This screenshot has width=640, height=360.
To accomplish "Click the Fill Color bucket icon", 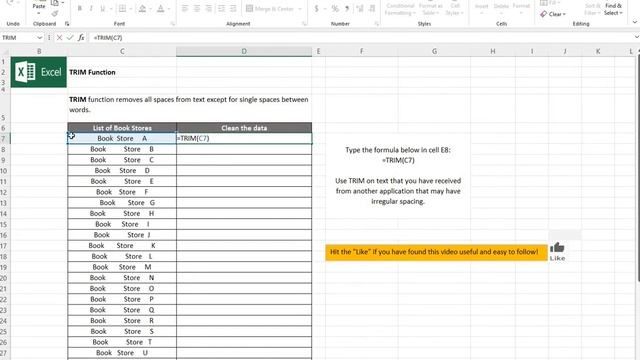I will (142, 9).
